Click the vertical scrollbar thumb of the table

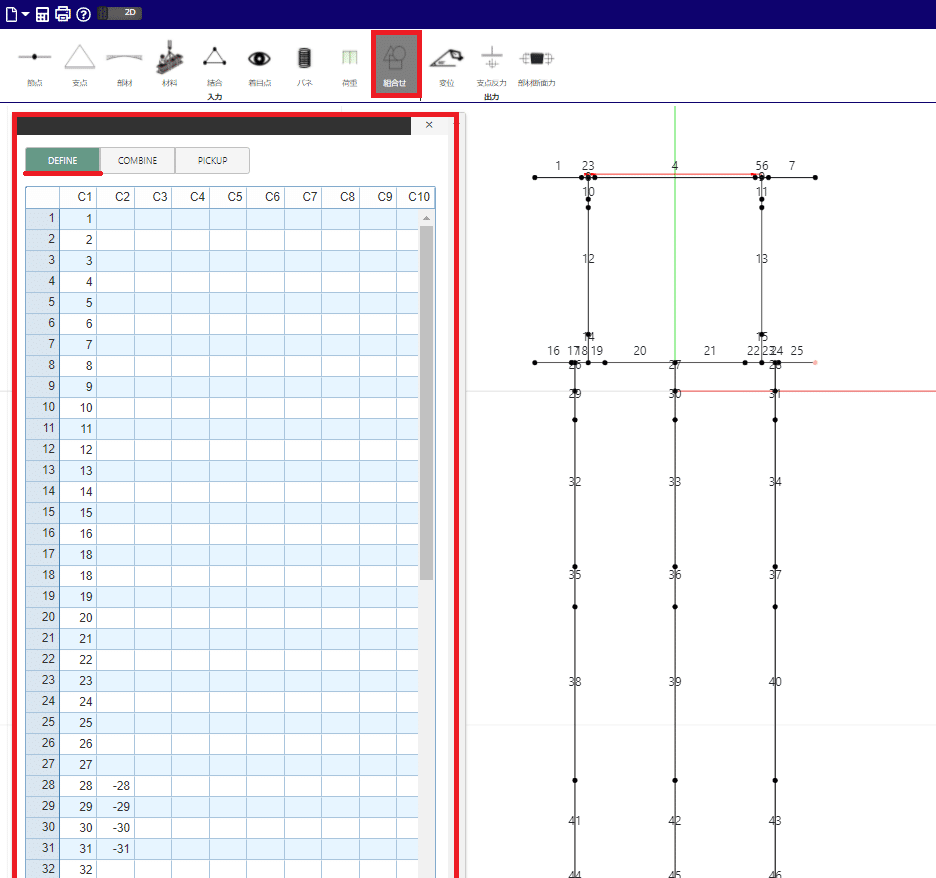[426, 403]
